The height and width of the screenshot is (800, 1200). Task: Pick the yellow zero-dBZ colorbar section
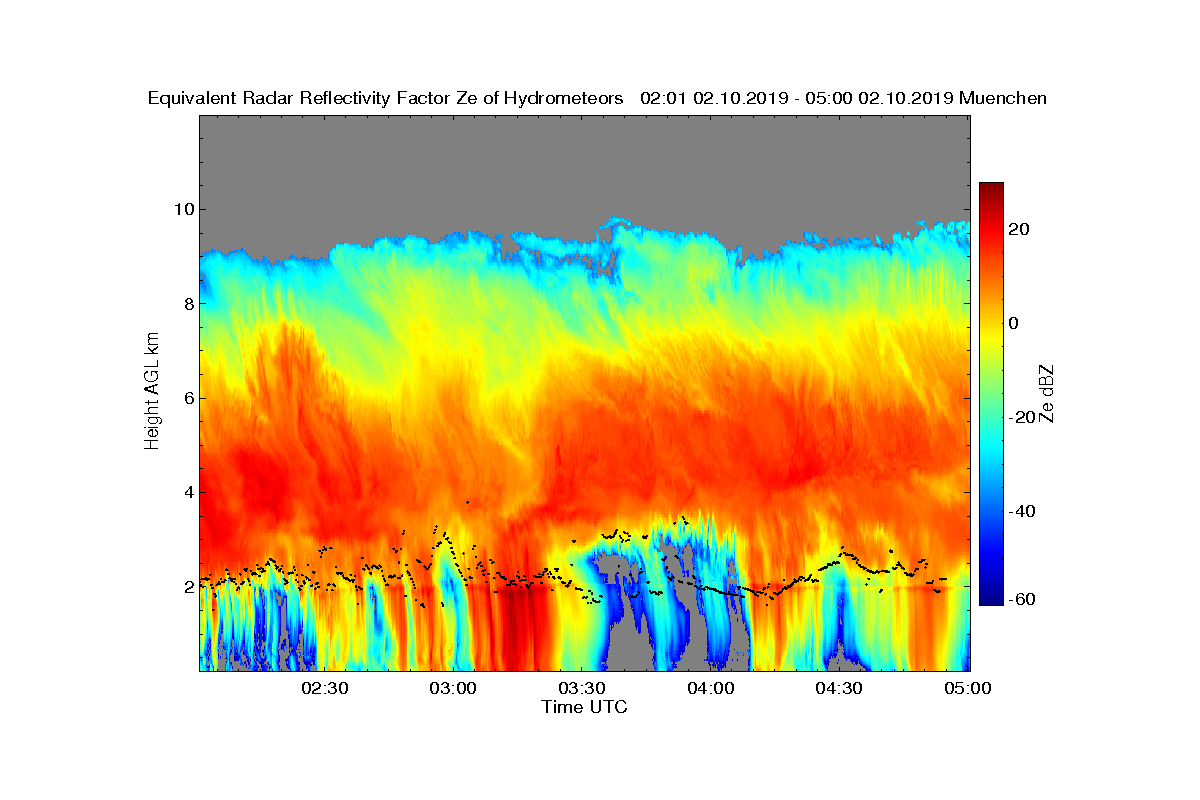(x=991, y=323)
